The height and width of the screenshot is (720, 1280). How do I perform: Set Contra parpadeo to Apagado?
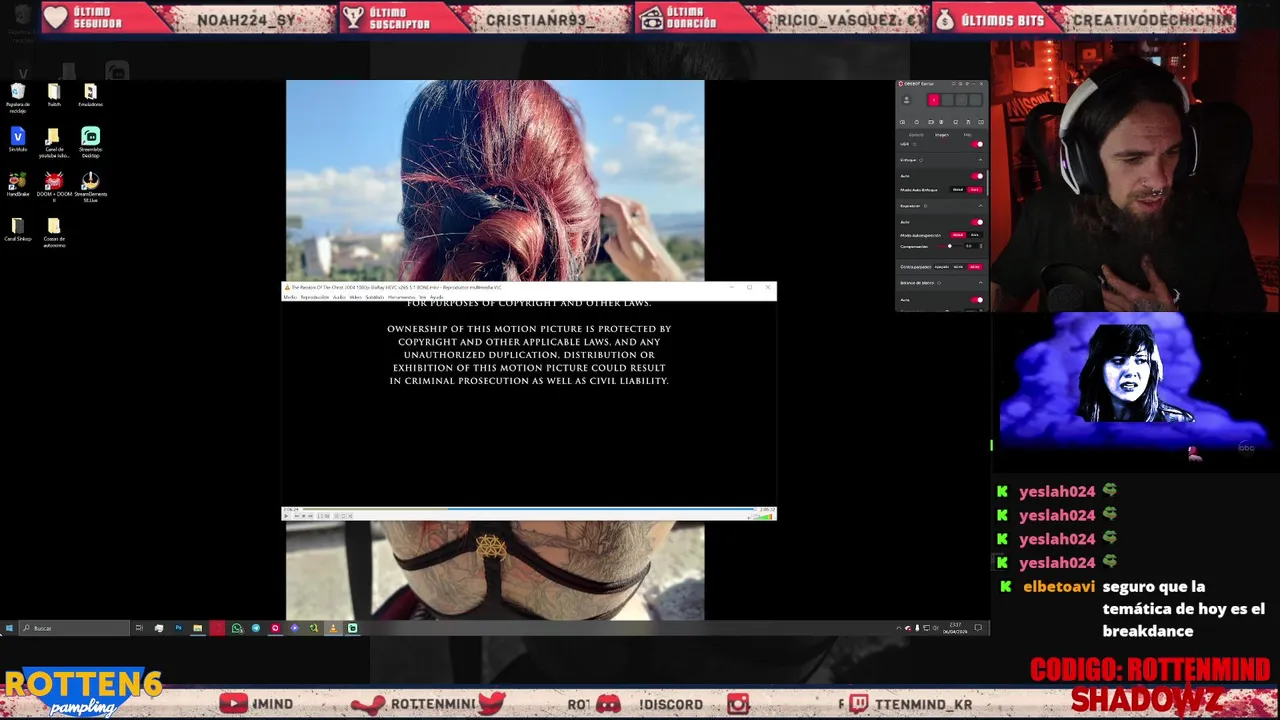point(942,267)
